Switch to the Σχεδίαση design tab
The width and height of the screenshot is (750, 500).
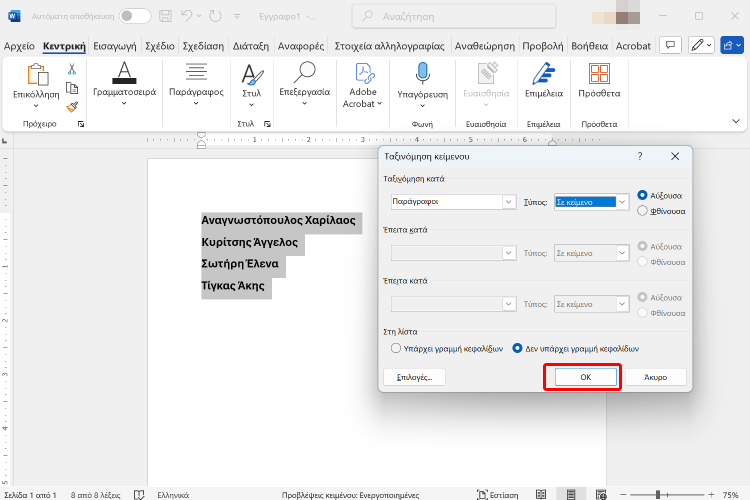203,46
